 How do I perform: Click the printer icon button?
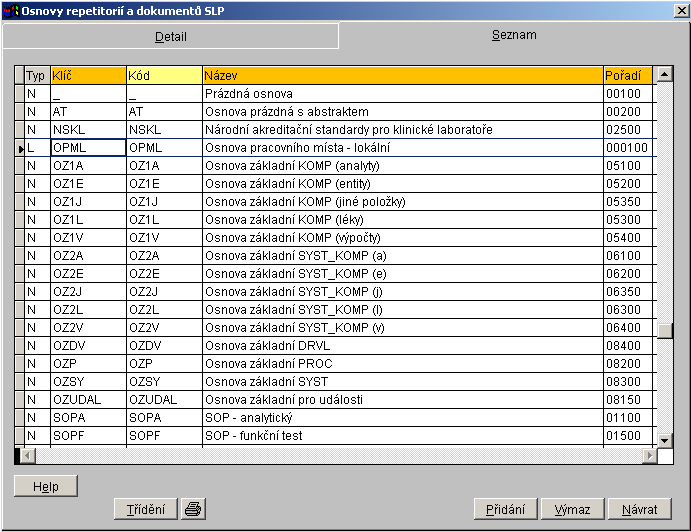pos(193,509)
